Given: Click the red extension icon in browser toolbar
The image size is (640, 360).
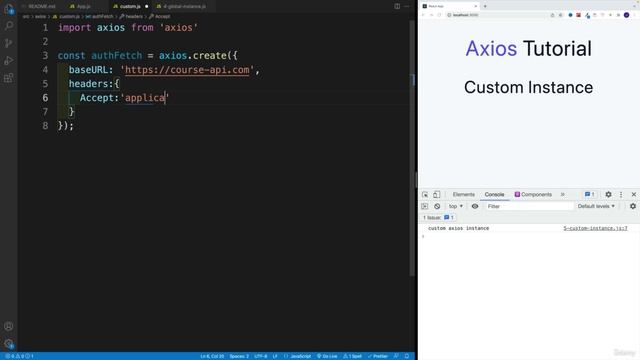Looking at the screenshot, I should pos(578,15).
